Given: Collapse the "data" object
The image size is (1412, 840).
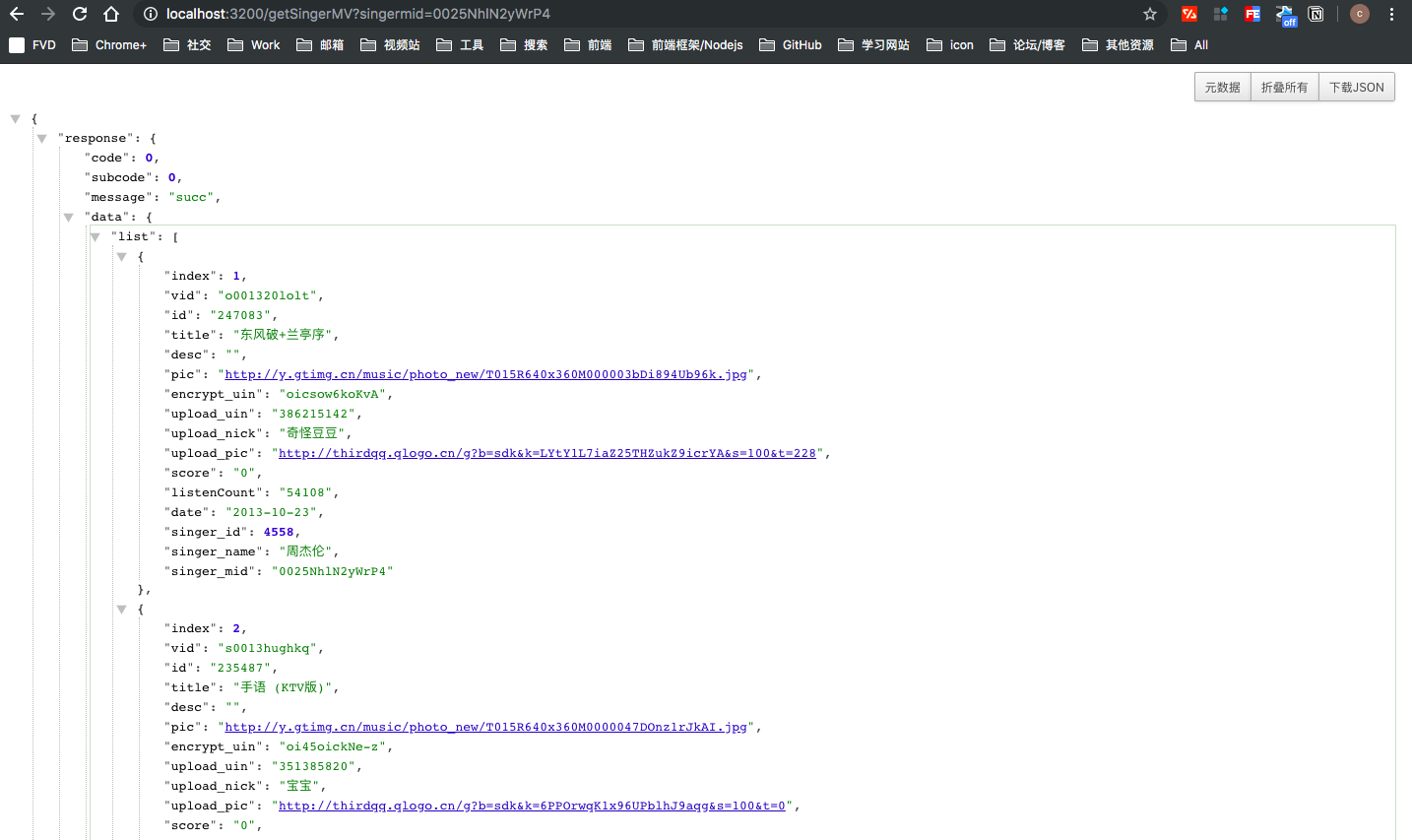Looking at the screenshot, I should pyautogui.click(x=69, y=217).
